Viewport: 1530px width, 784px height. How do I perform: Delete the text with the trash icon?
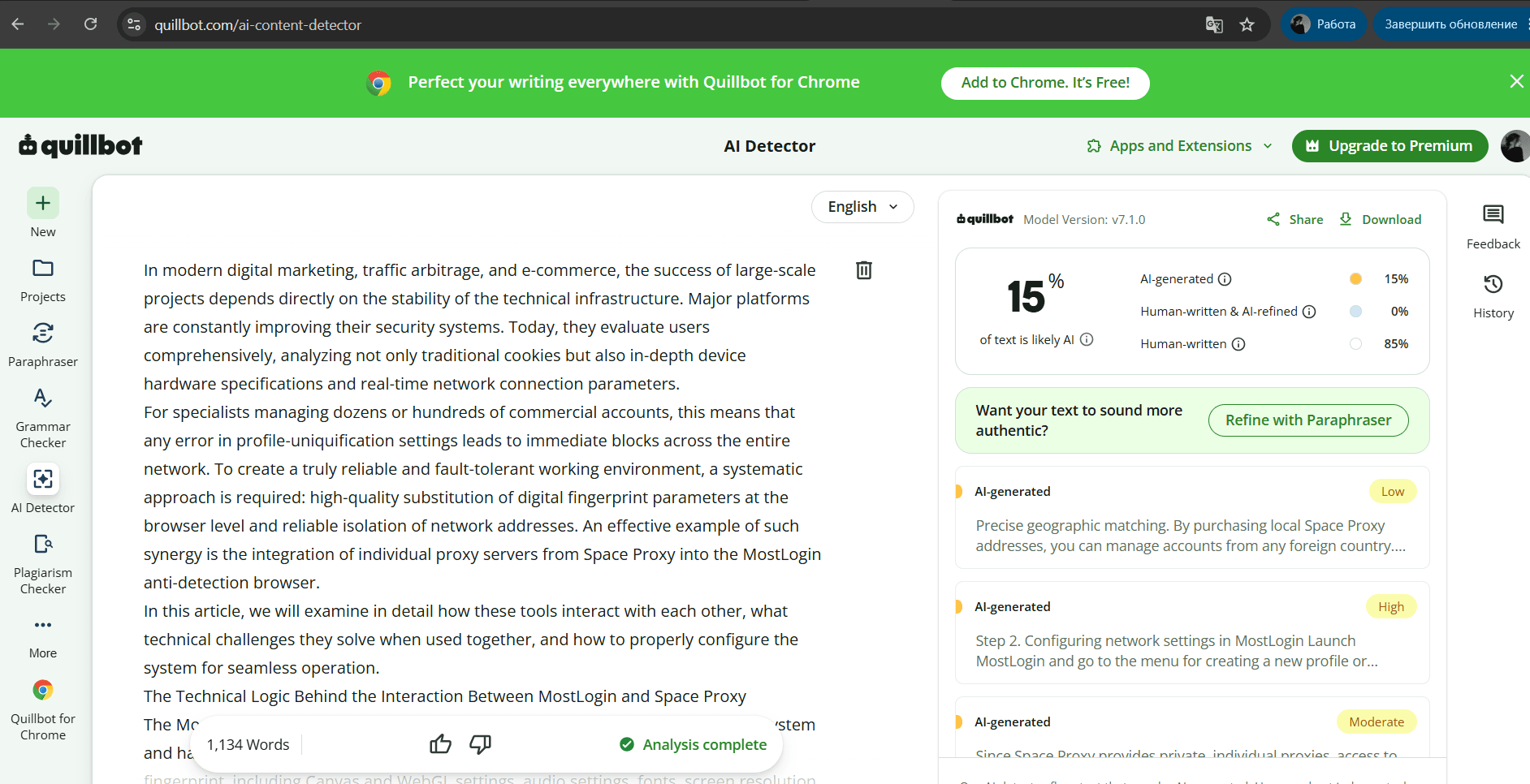coord(864,270)
